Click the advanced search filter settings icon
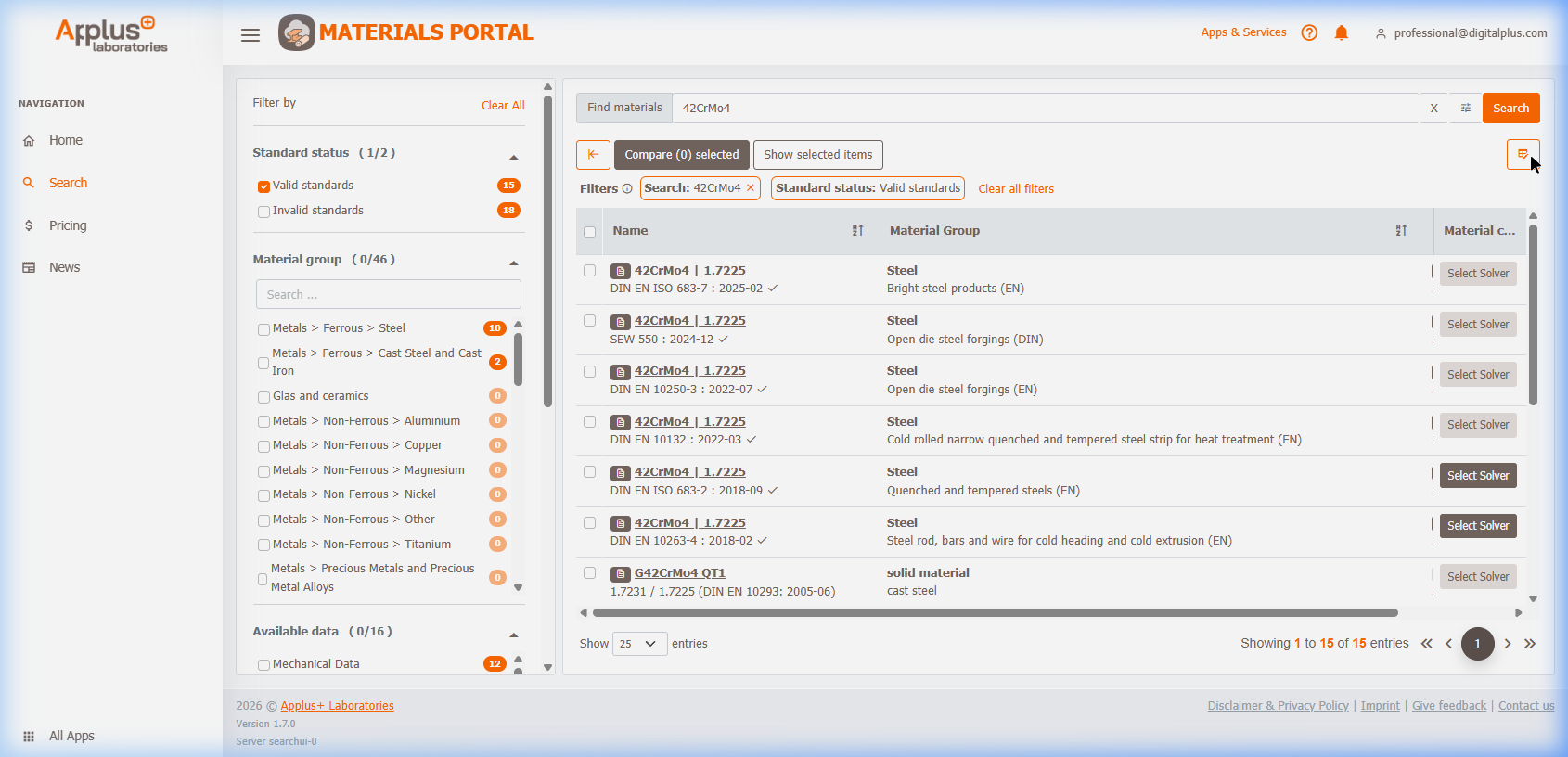The width and height of the screenshot is (1568, 757). (1465, 109)
